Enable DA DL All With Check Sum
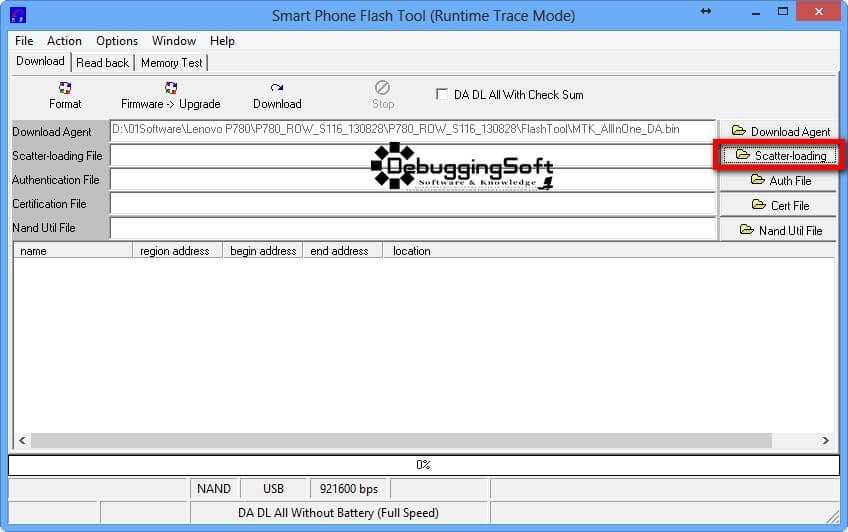848x532 pixels. pos(442,94)
